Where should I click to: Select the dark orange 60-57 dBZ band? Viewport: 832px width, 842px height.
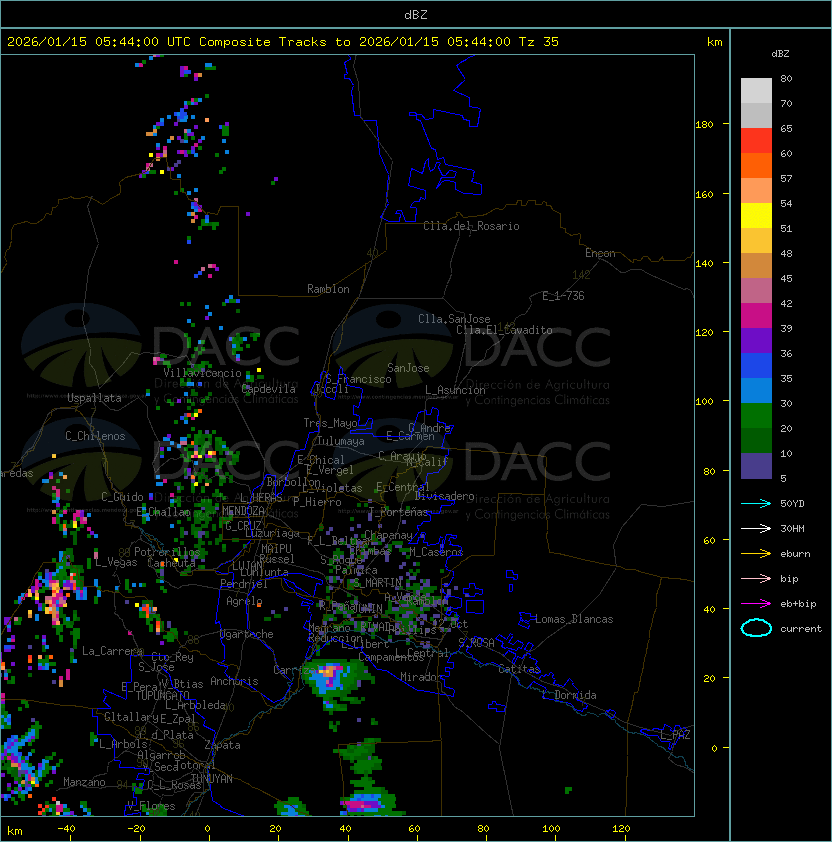(x=756, y=166)
